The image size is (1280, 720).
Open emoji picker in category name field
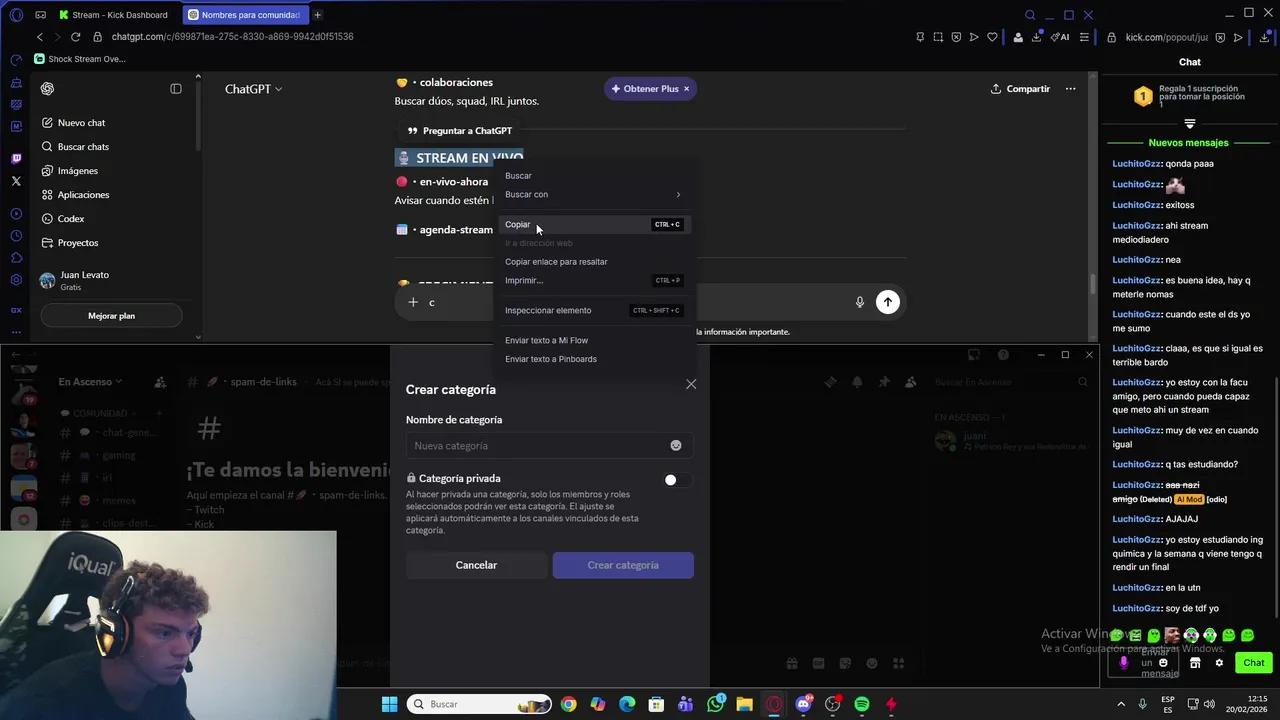676,446
